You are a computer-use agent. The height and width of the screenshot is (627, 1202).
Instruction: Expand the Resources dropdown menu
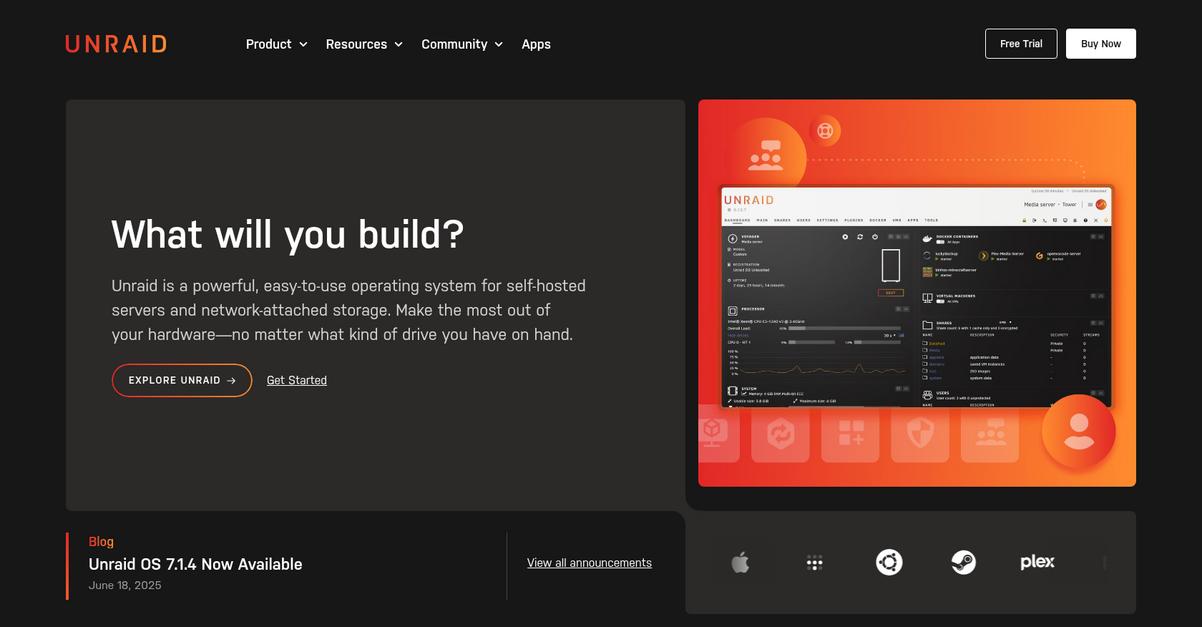pos(364,44)
